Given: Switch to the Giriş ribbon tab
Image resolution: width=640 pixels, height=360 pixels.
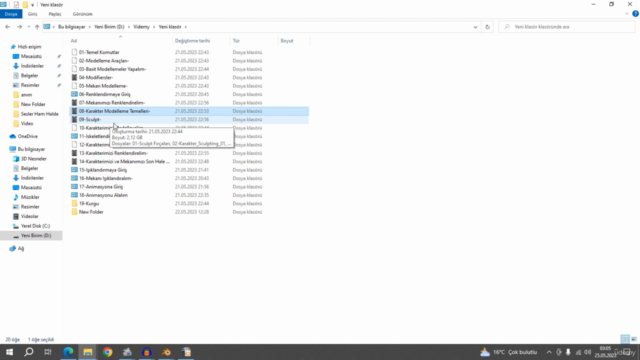Looking at the screenshot, I should [32, 14].
